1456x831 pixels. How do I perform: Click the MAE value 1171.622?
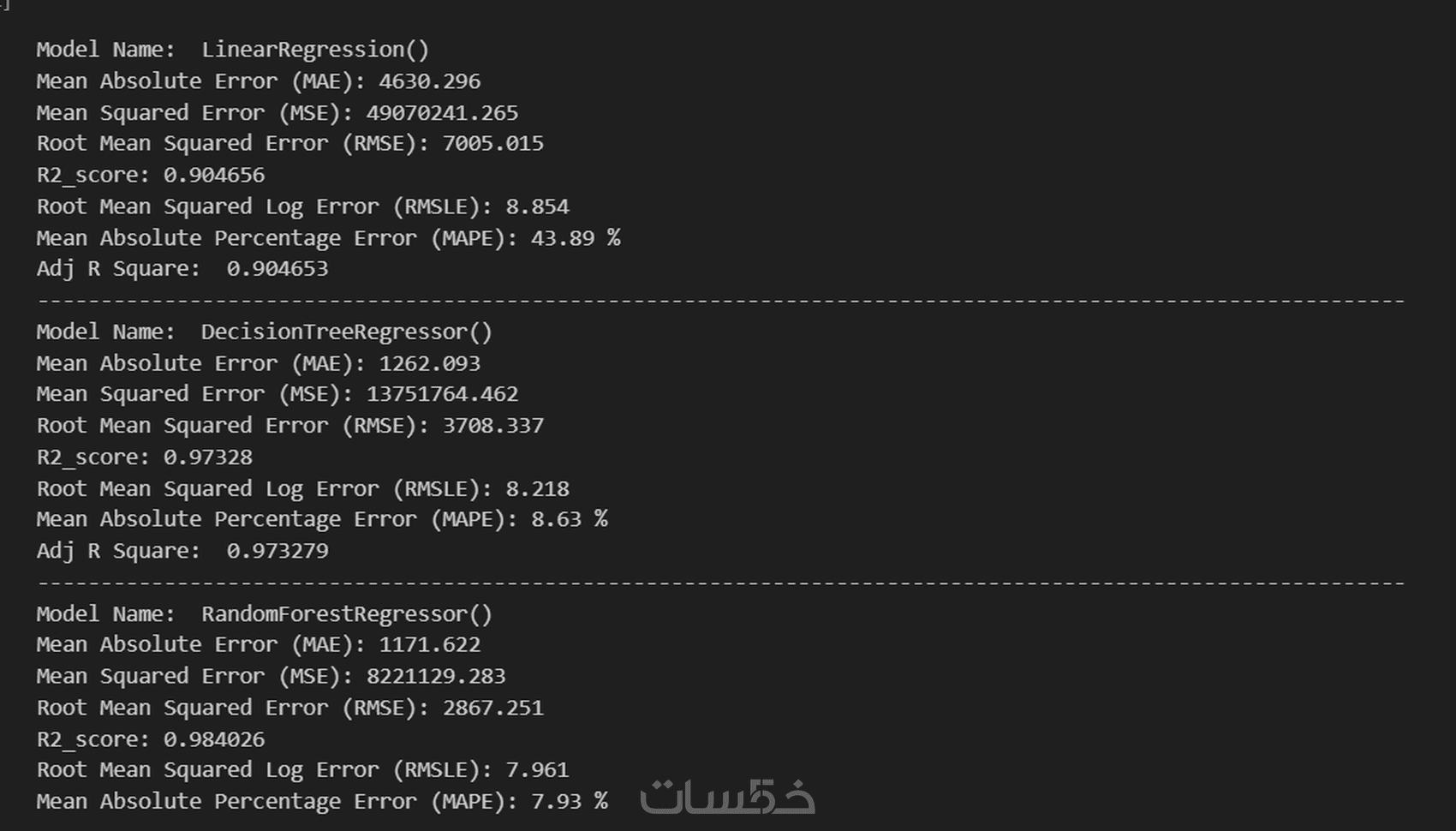click(430, 644)
